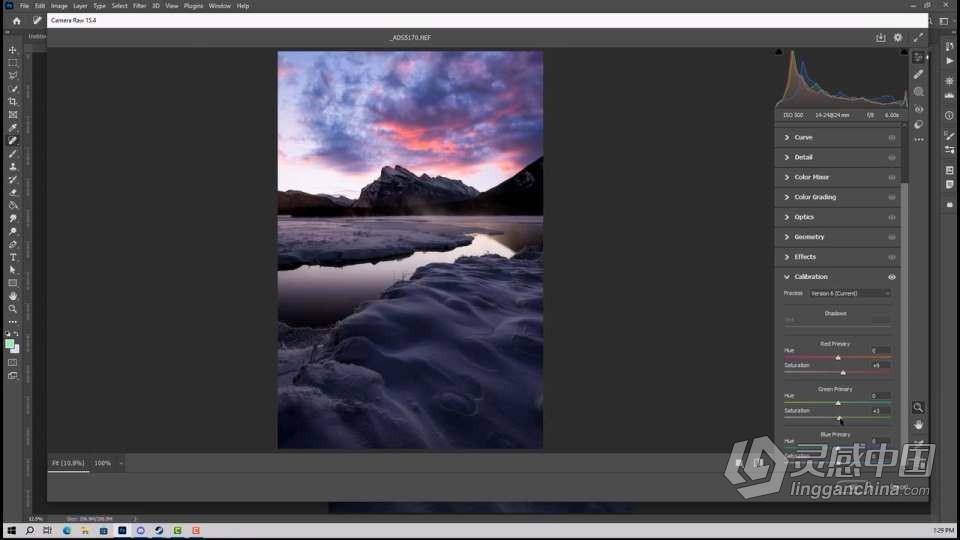Expand the Optics panel
This screenshot has width=960, height=540.
pyautogui.click(x=804, y=217)
